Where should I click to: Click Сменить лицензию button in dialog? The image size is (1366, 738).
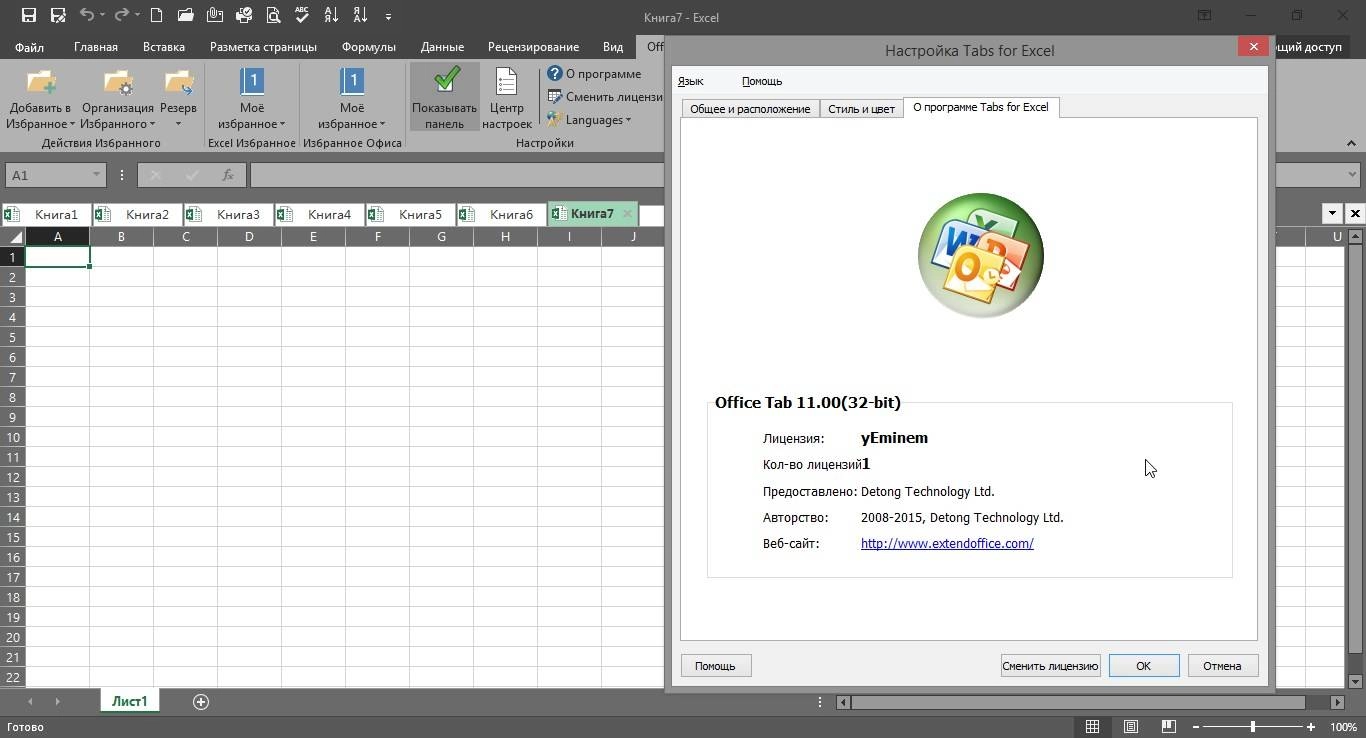(1050, 666)
